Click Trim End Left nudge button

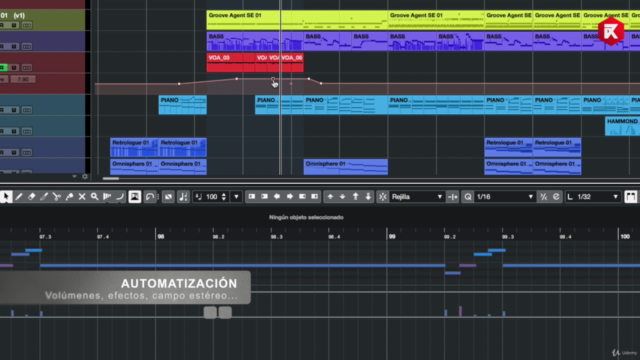tap(302, 197)
